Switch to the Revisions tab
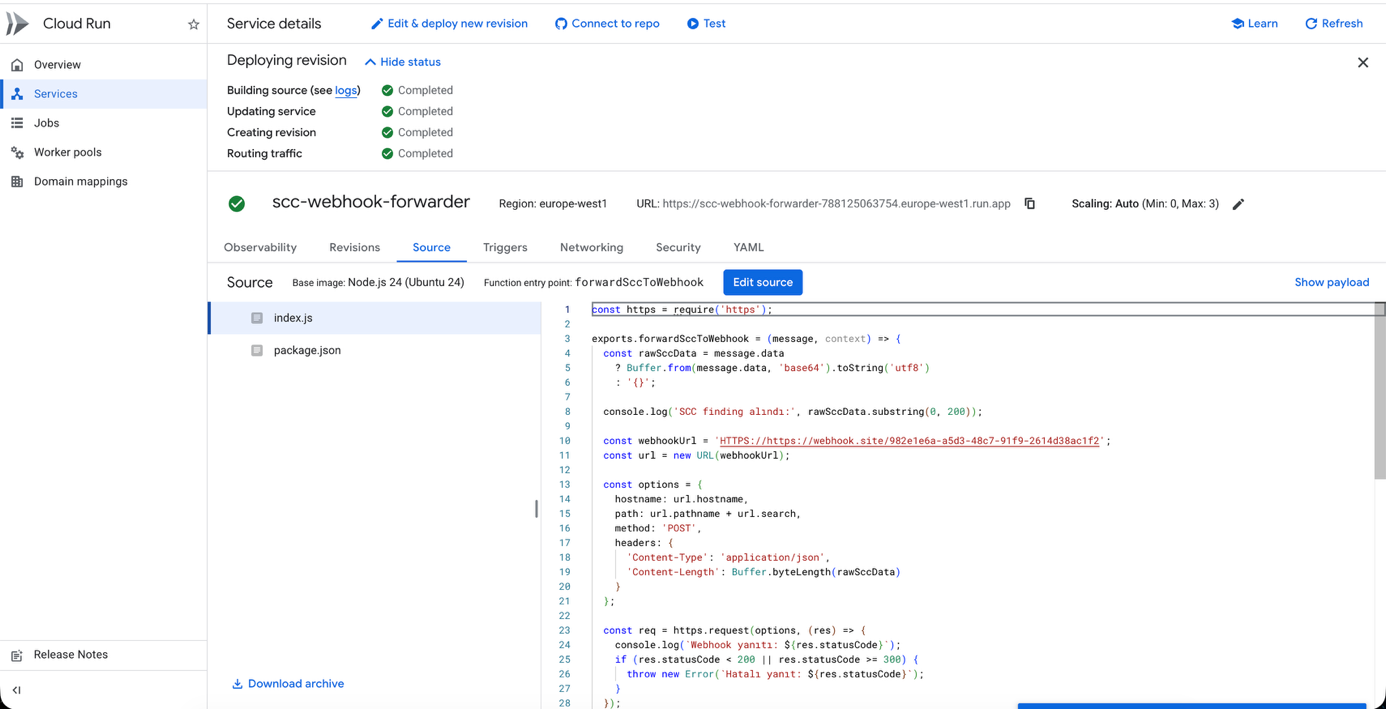 [x=354, y=248]
